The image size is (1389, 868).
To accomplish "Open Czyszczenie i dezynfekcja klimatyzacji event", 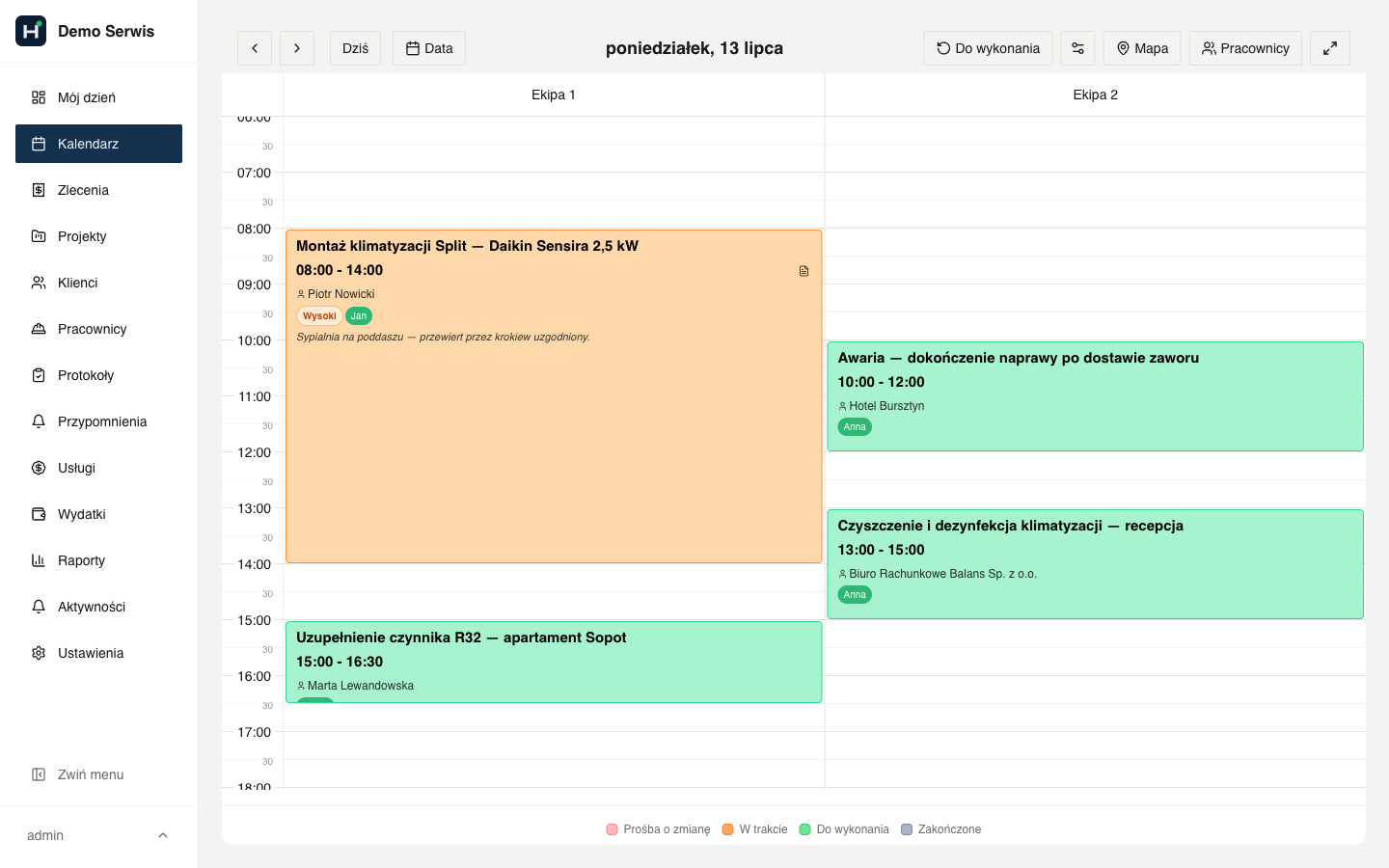I will click(1095, 564).
